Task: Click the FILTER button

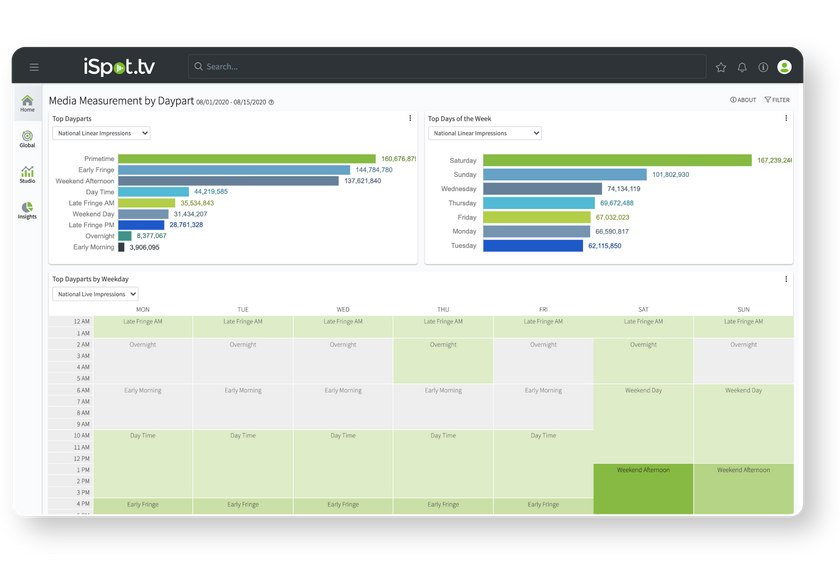Action: [777, 100]
